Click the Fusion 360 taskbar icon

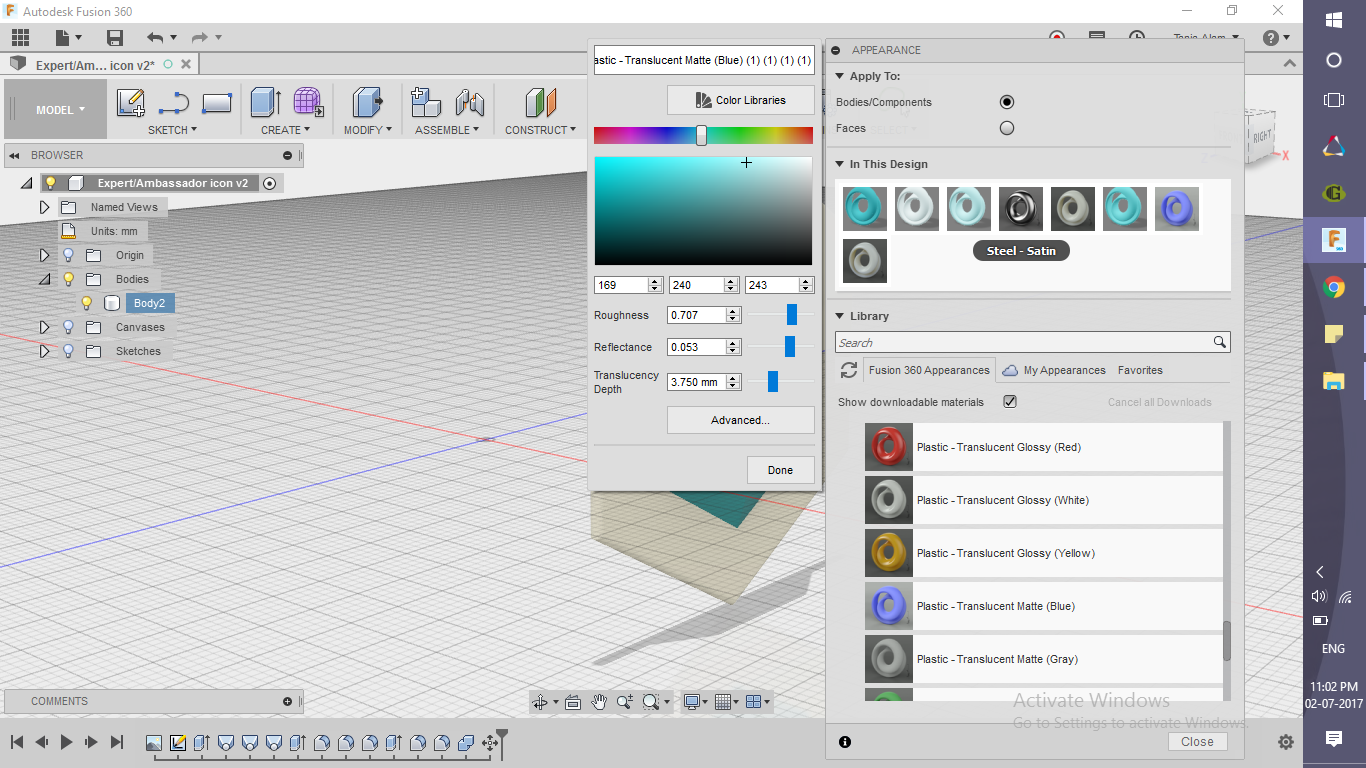(x=1332, y=240)
